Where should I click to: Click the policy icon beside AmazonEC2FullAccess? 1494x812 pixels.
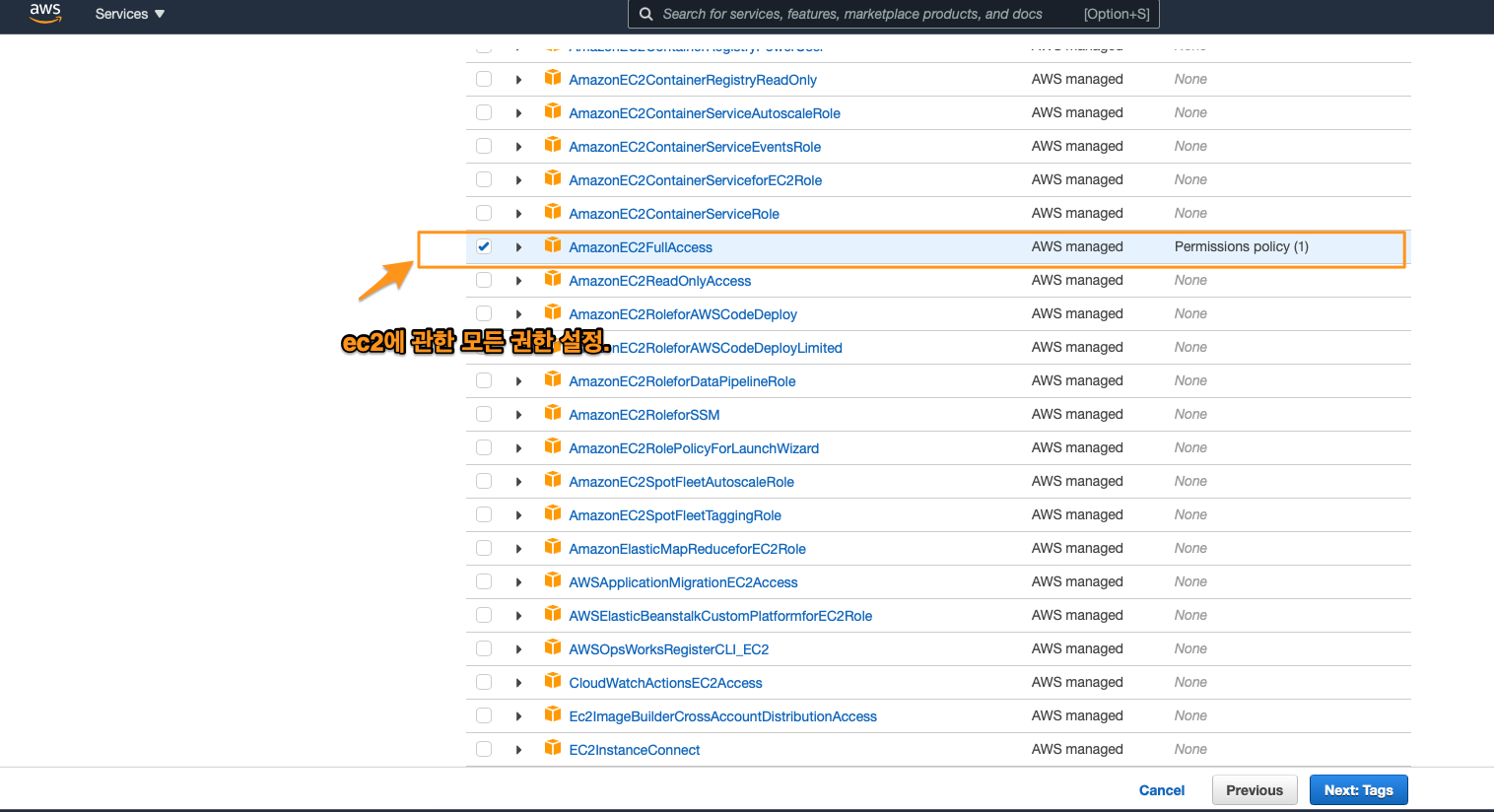[x=553, y=245]
